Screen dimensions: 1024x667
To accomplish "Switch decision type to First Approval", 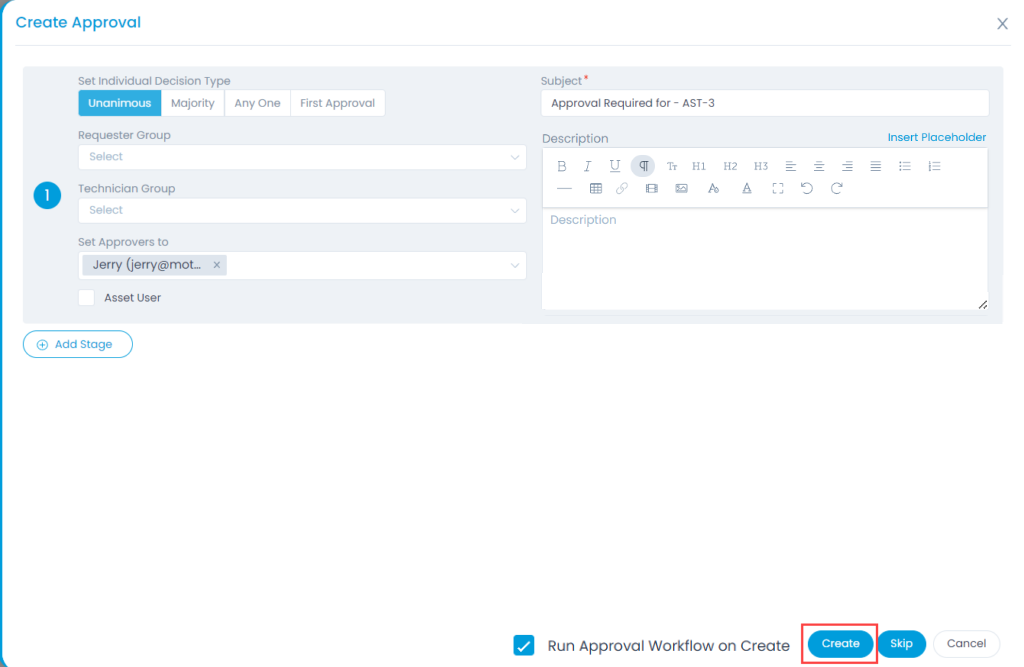I will (337, 102).
